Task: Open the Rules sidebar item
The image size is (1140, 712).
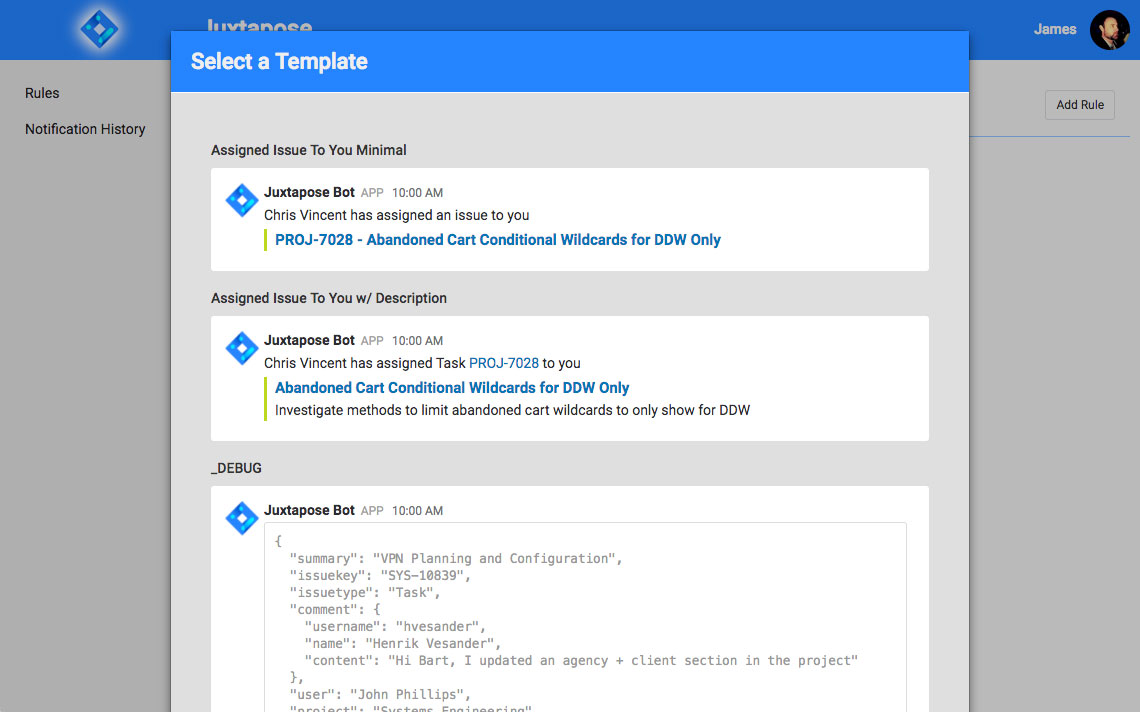Action: coord(42,93)
